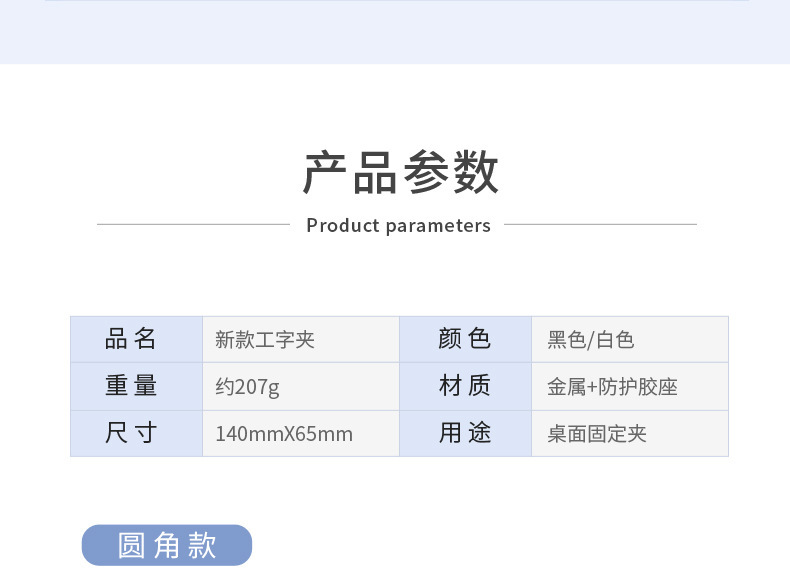Click the 金属 text in the material value
Screen dimensions: 790x588
pos(564,387)
